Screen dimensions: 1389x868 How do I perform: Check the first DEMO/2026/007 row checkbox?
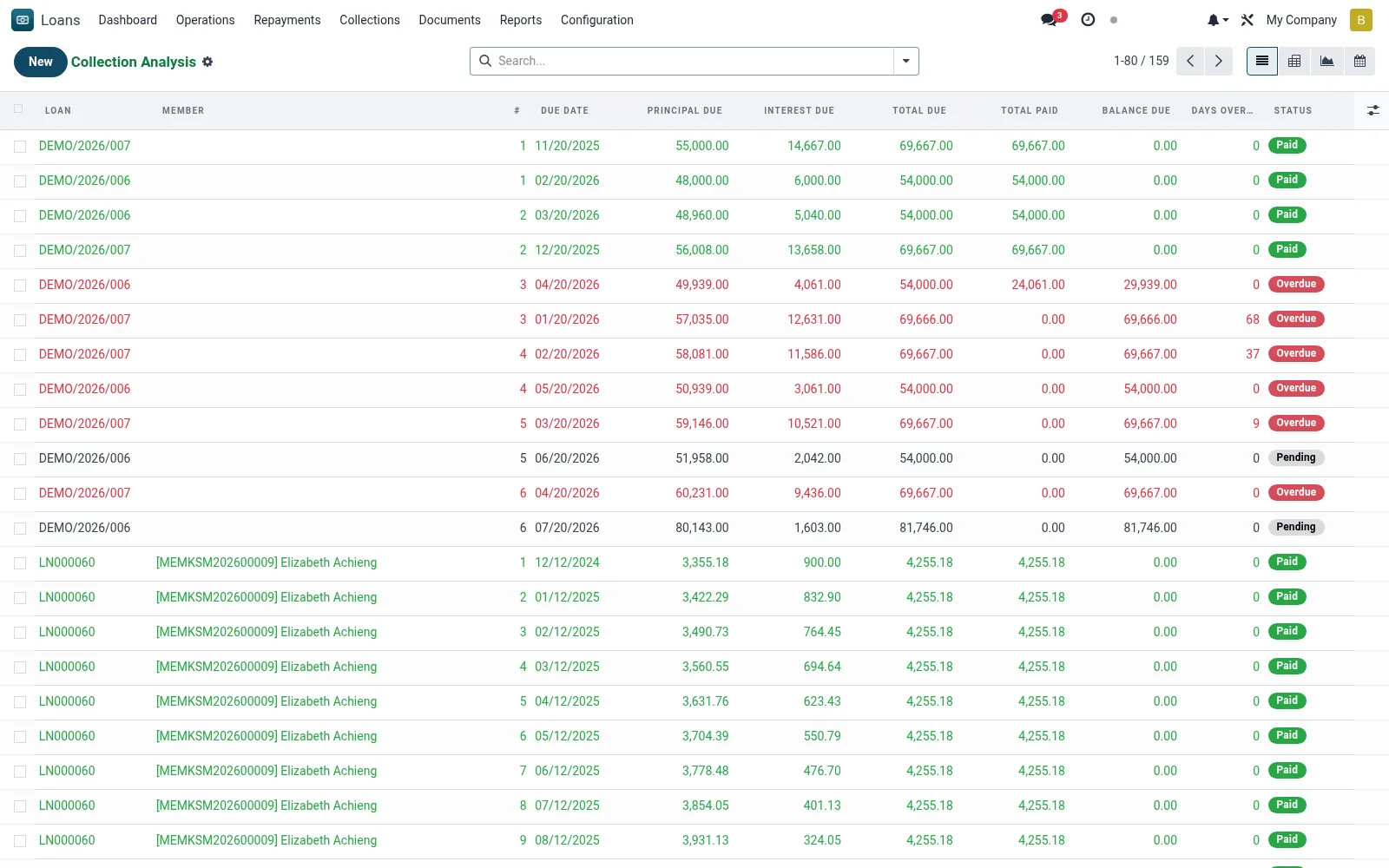coord(20,147)
